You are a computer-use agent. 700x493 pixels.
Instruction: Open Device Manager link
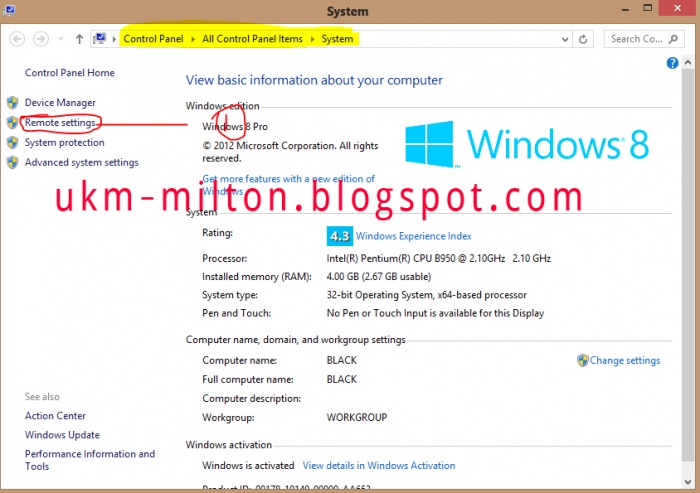click(60, 103)
